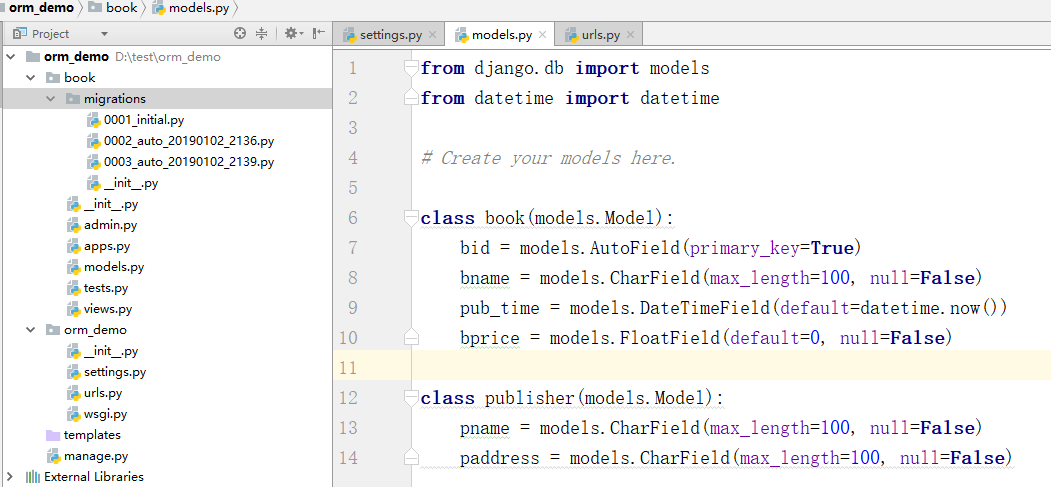Click models.py in the breadcrumb bar
Image resolution: width=1051 pixels, height=487 pixels.
coord(198,8)
